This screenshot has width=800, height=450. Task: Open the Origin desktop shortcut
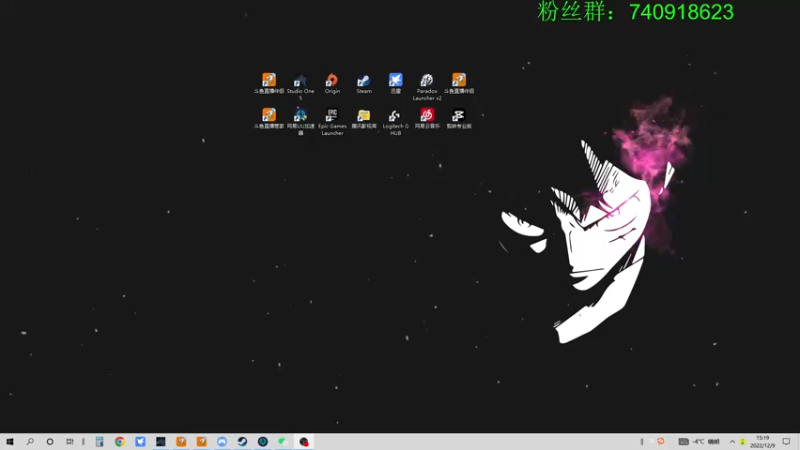pyautogui.click(x=332, y=84)
